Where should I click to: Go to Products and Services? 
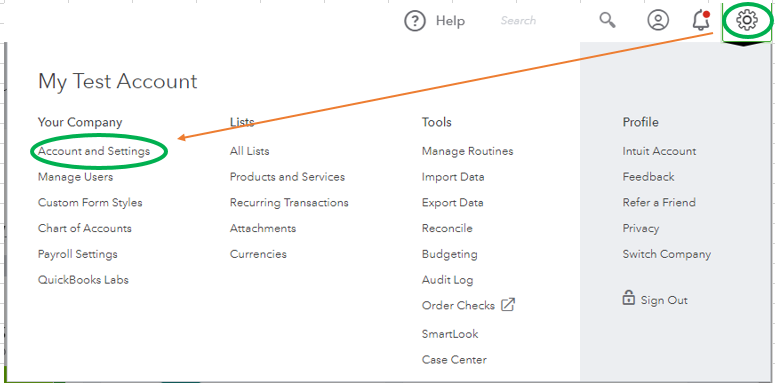coord(287,177)
